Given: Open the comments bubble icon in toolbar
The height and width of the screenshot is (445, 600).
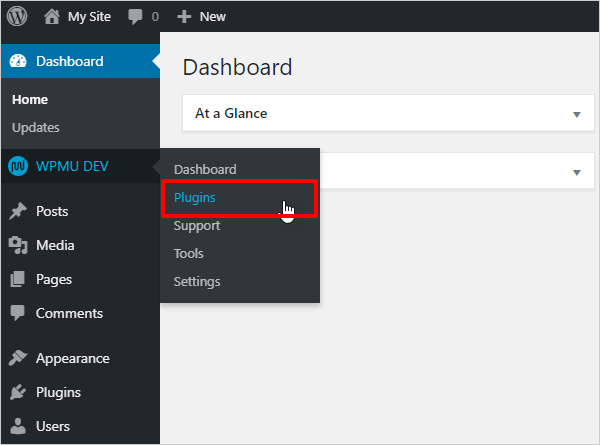Looking at the screenshot, I should [135, 16].
